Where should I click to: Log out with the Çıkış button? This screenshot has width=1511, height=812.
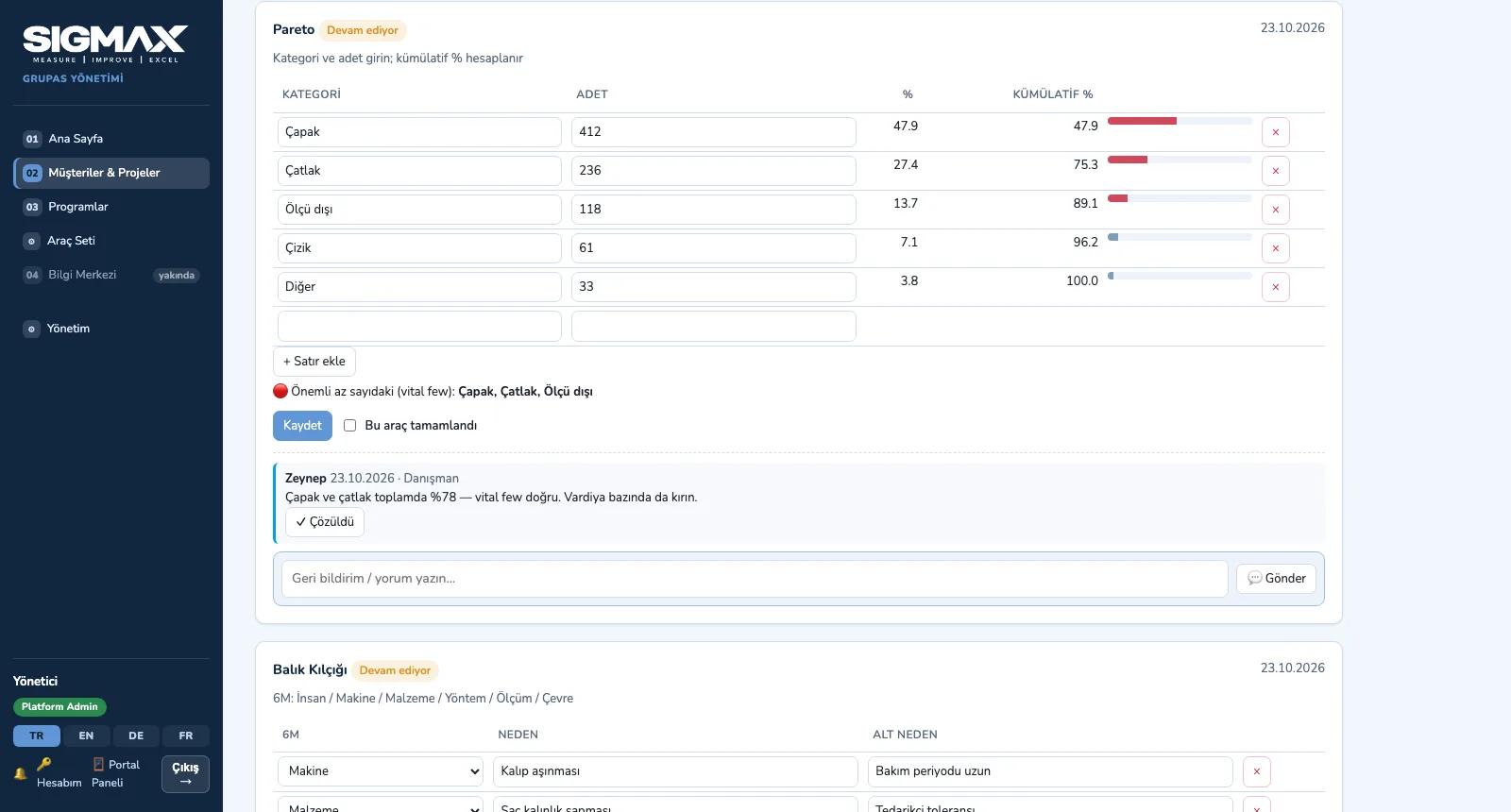click(185, 774)
